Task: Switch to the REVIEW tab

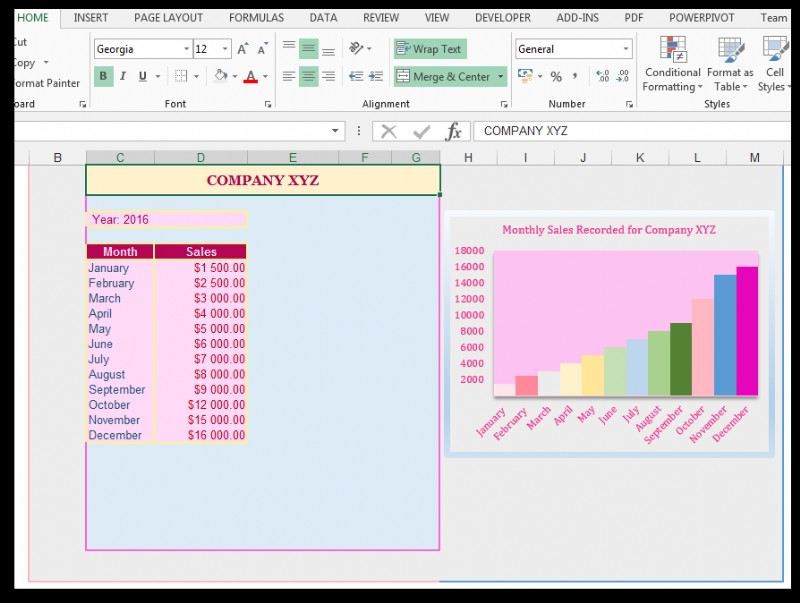Action: pyautogui.click(x=381, y=18)
